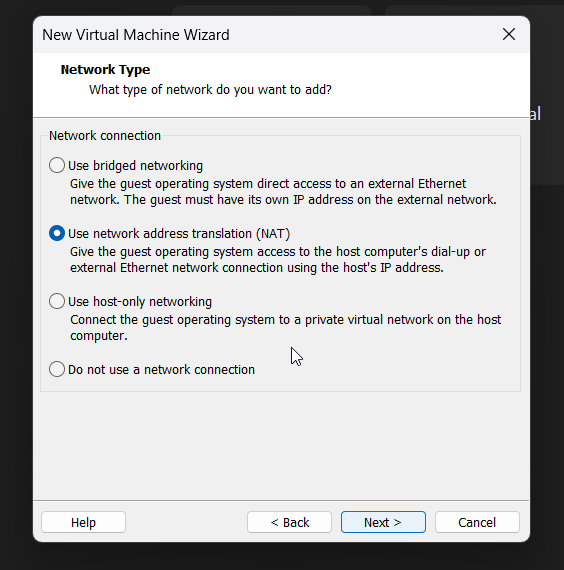The width and height of the screenshot is (564, 570).
Task: Click the bridged networking description about external Ethernet
Action: click(283, 192)
